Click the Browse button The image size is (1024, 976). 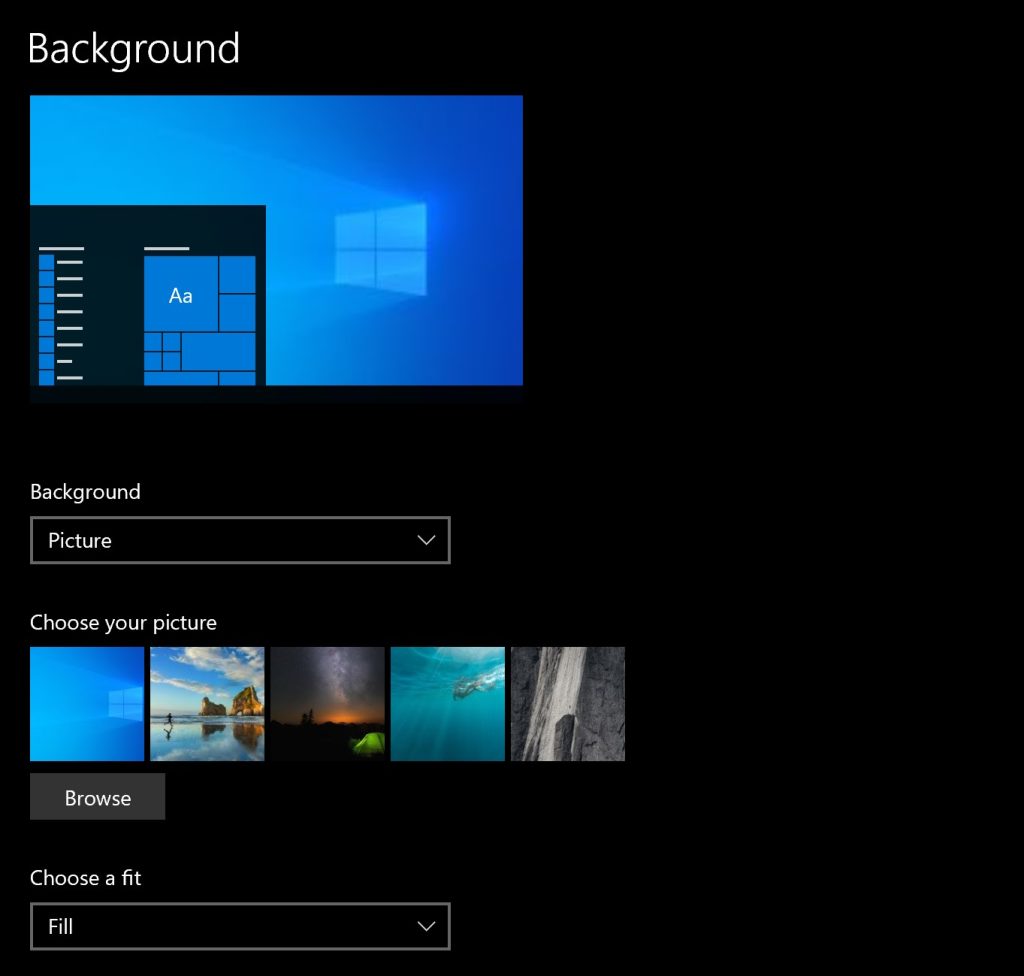97,797
